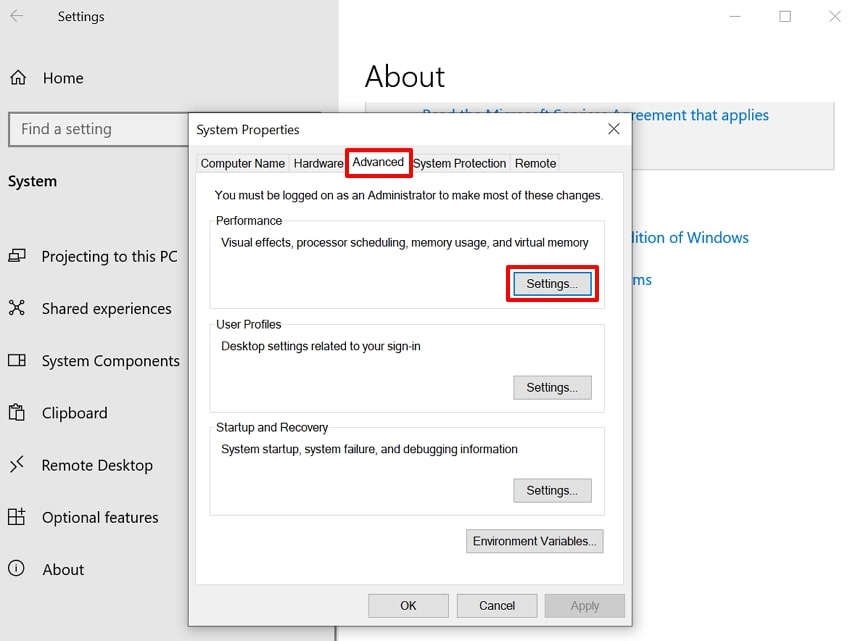The height and width of the screenshot is (641, 850).
Task: Open Remote Desktop settings
Action: click(x=16, y=464)
